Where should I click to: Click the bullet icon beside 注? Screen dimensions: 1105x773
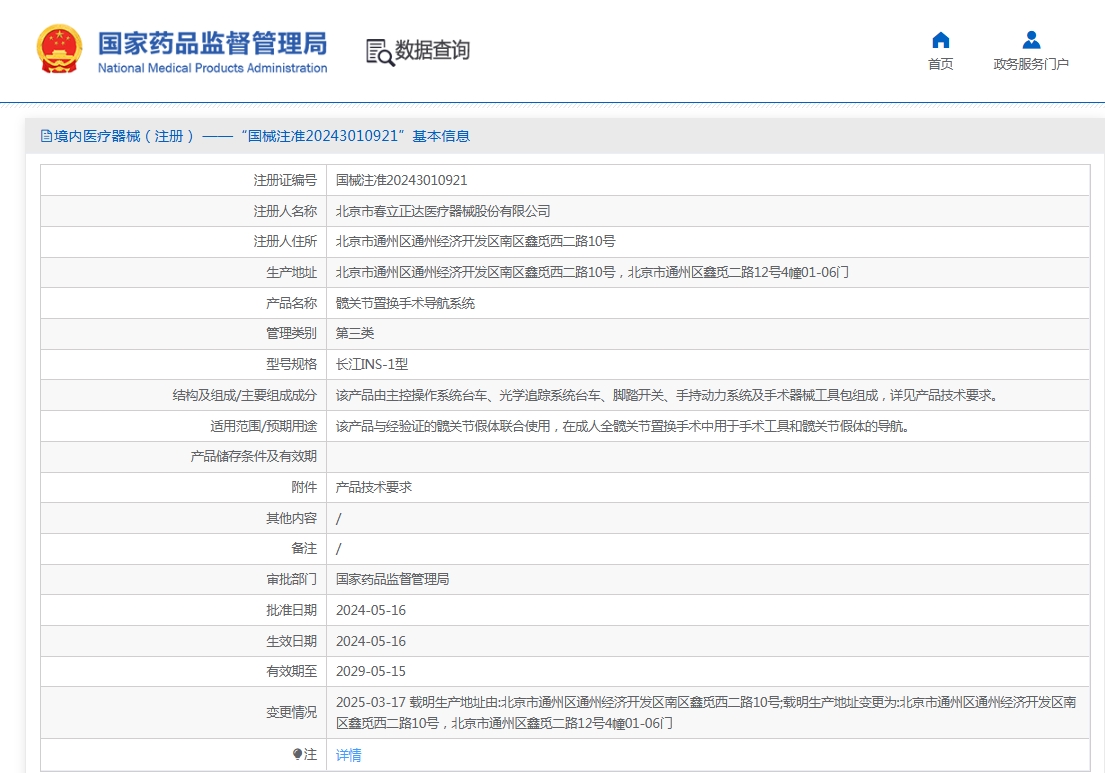coord(297,754)
